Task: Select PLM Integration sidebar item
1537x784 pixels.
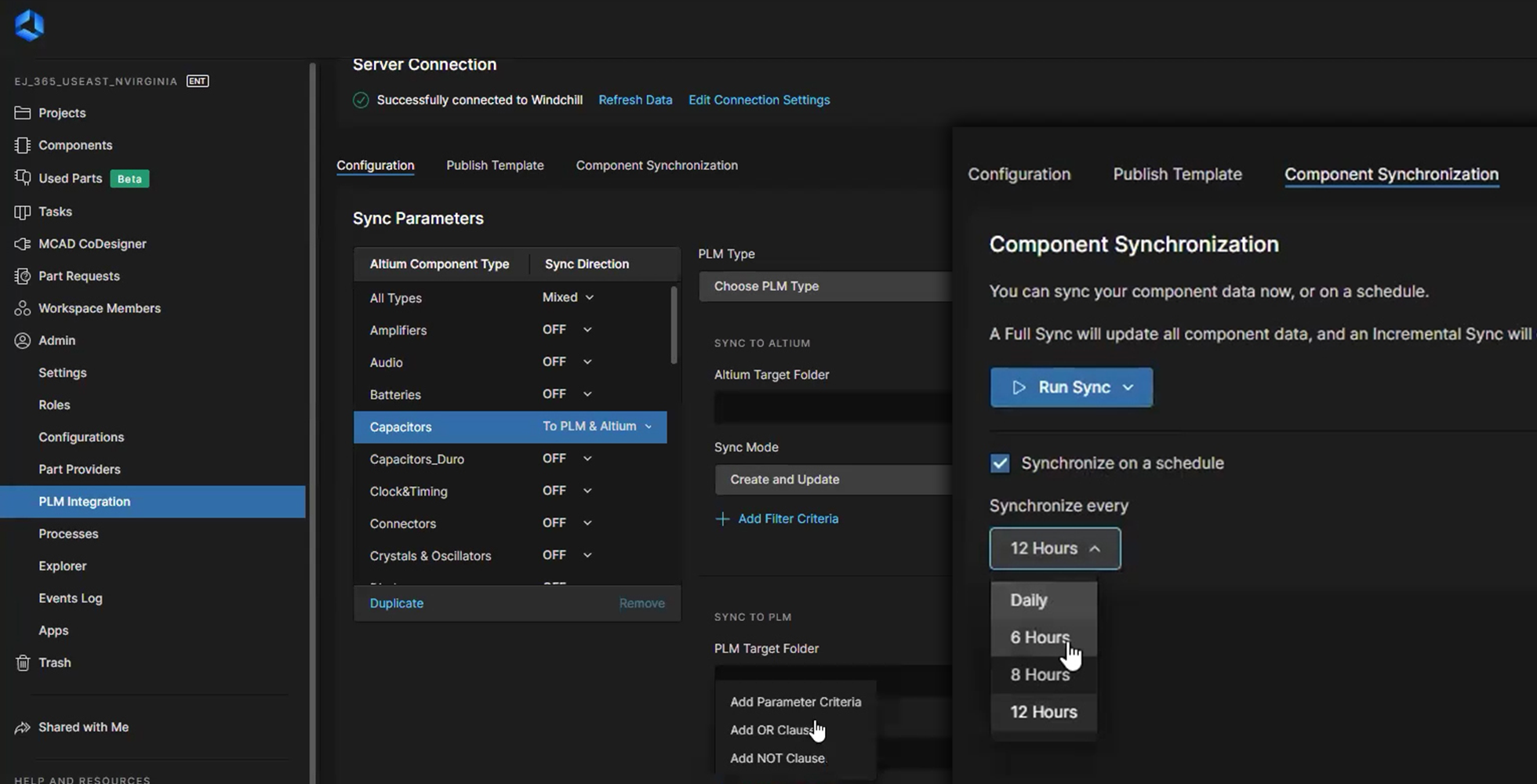Action: (x=153, y=502)
